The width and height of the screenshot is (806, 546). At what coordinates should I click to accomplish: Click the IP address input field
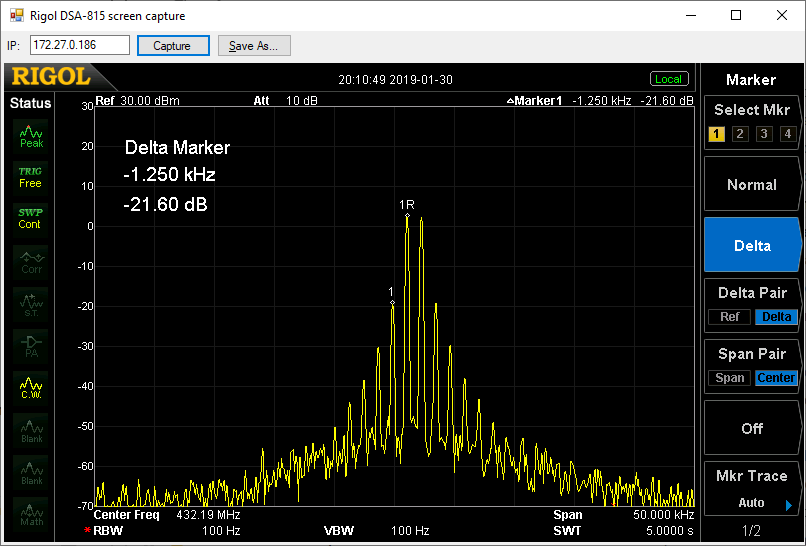[x=80, y=45]
